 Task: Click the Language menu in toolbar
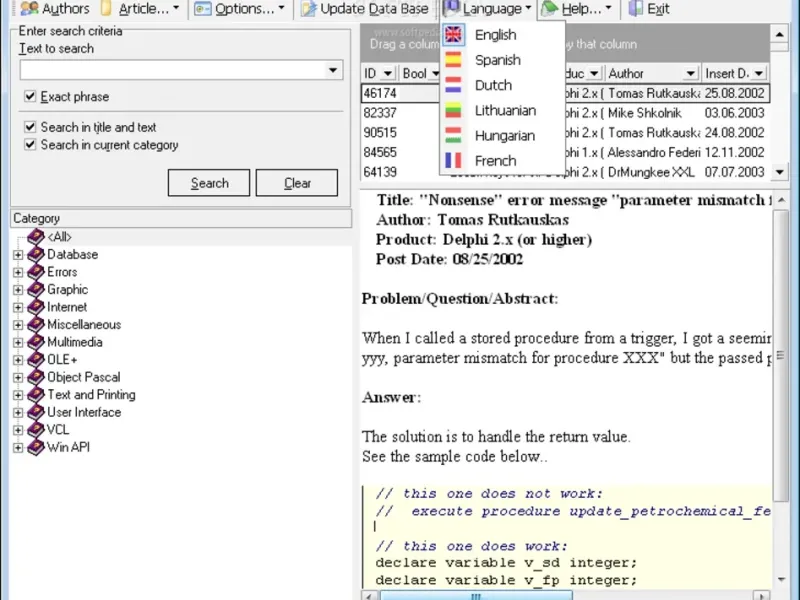(x=487, y=8)
